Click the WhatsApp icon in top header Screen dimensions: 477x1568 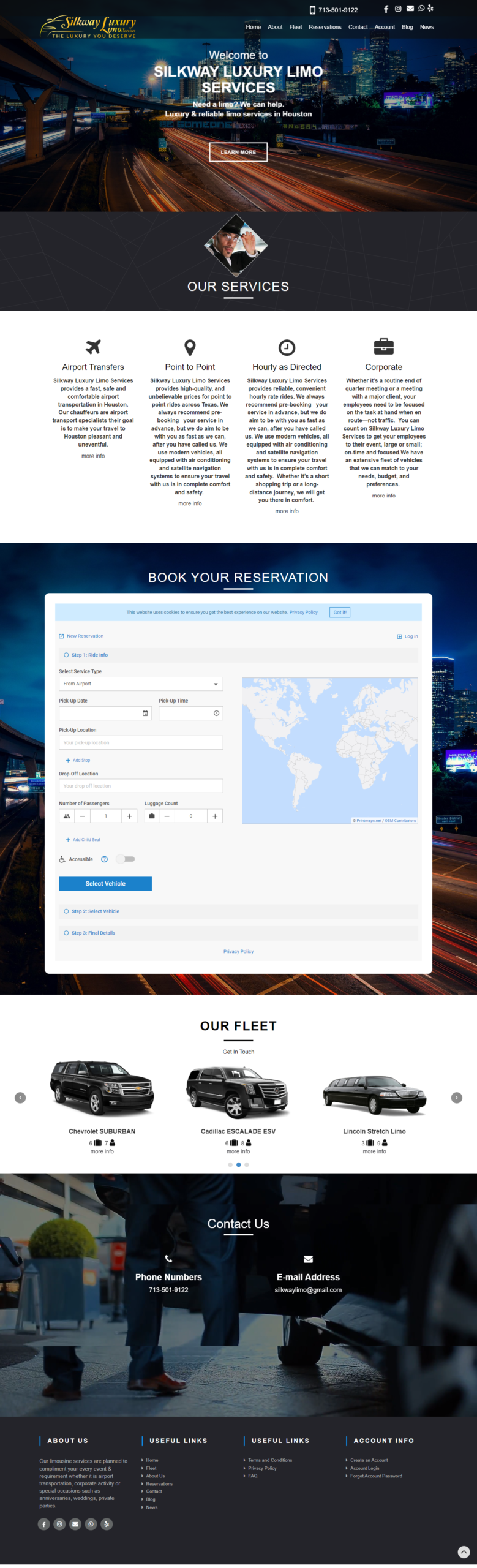point(421,9)
